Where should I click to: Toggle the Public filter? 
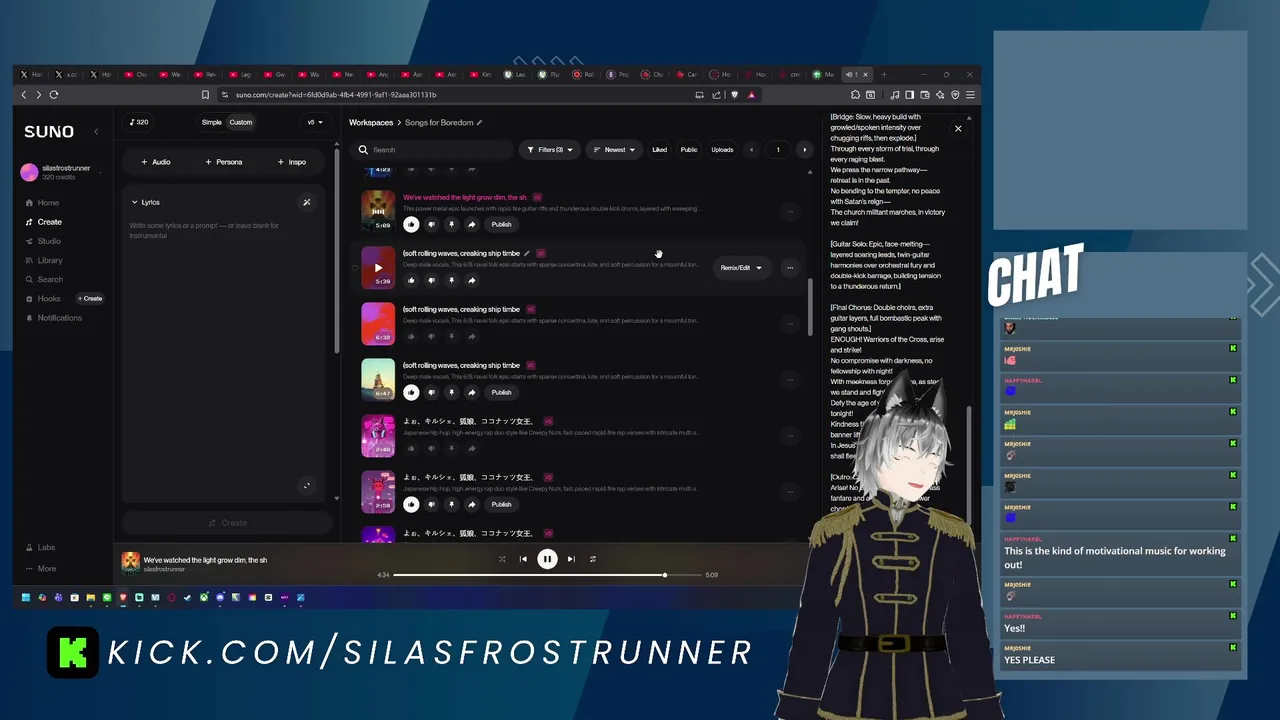point(689,150)
